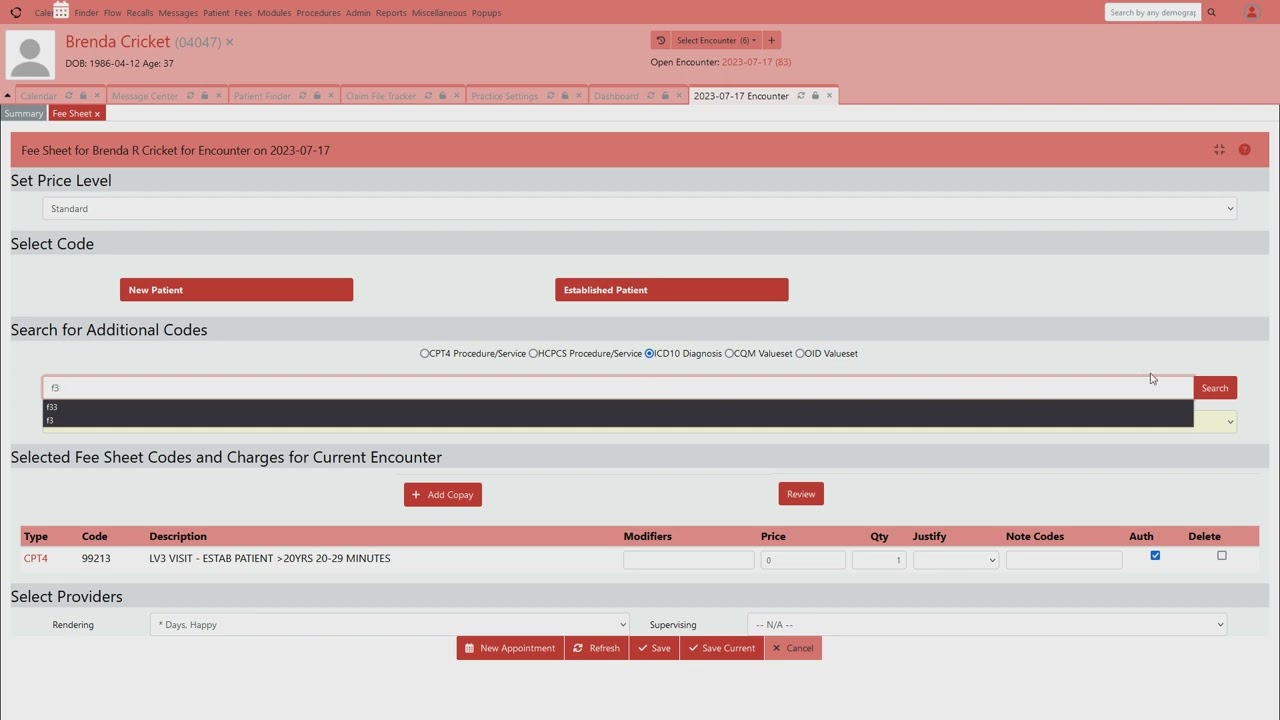Open the Fees menu
This screenshot has width=1280, height=720.
coord(243,13)
